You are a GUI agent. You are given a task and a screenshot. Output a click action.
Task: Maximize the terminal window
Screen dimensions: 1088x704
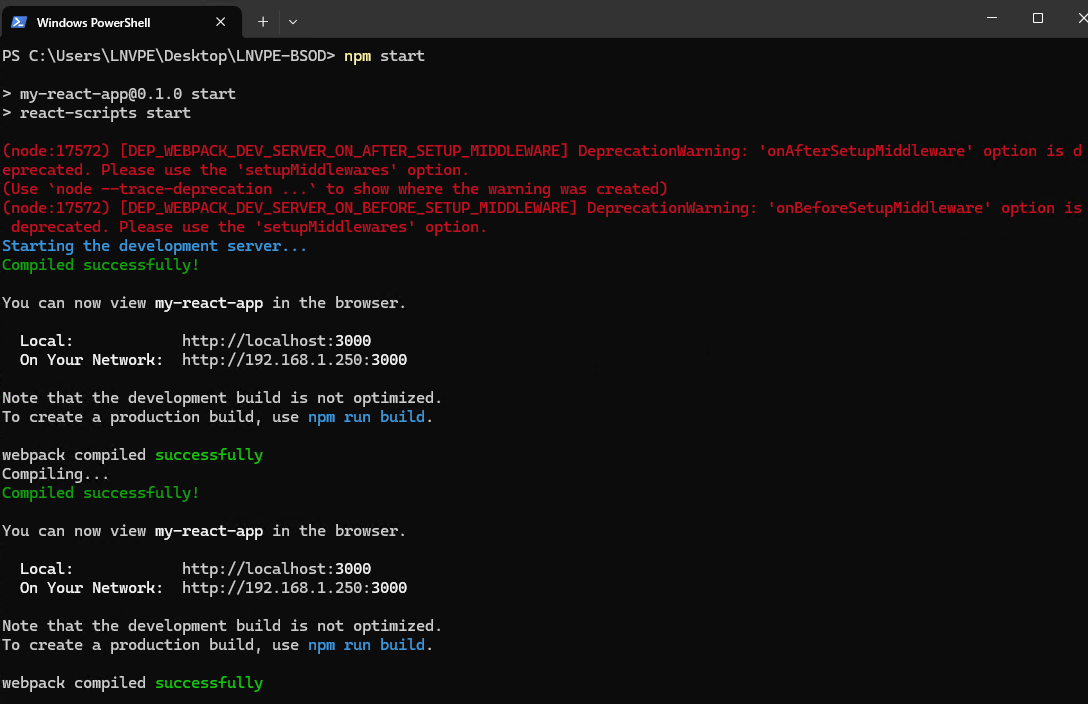(x=1038, y=19)
